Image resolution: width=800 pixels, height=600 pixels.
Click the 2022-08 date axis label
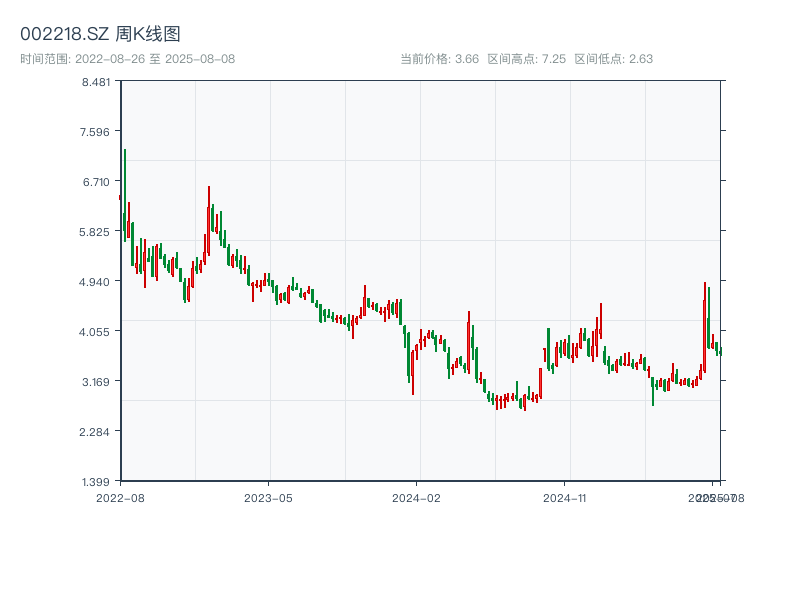[x=120, y=497]
